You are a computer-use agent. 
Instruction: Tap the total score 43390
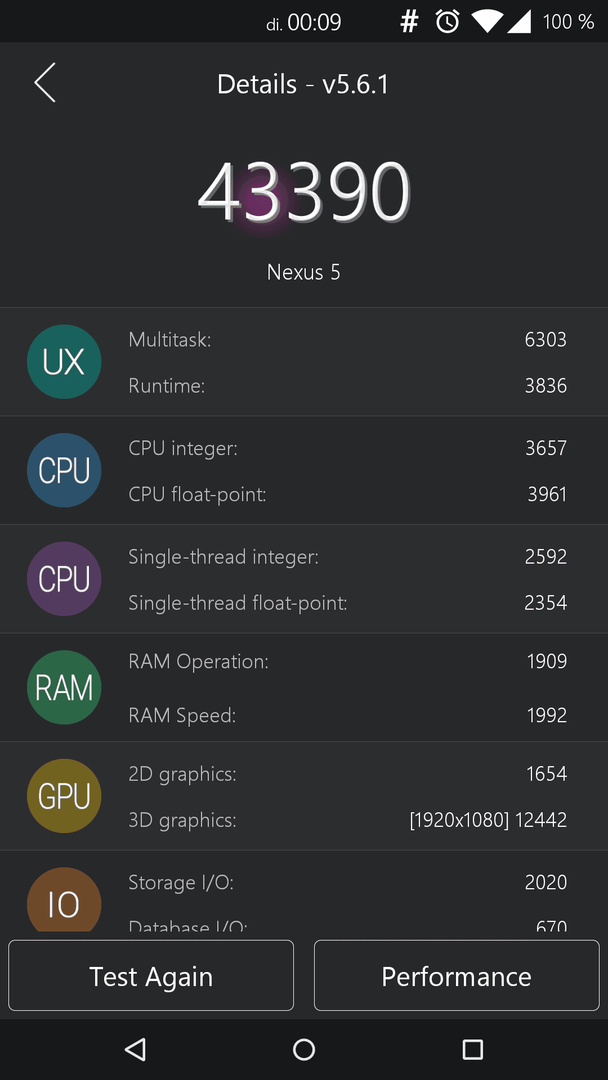(x=304, y=191)
